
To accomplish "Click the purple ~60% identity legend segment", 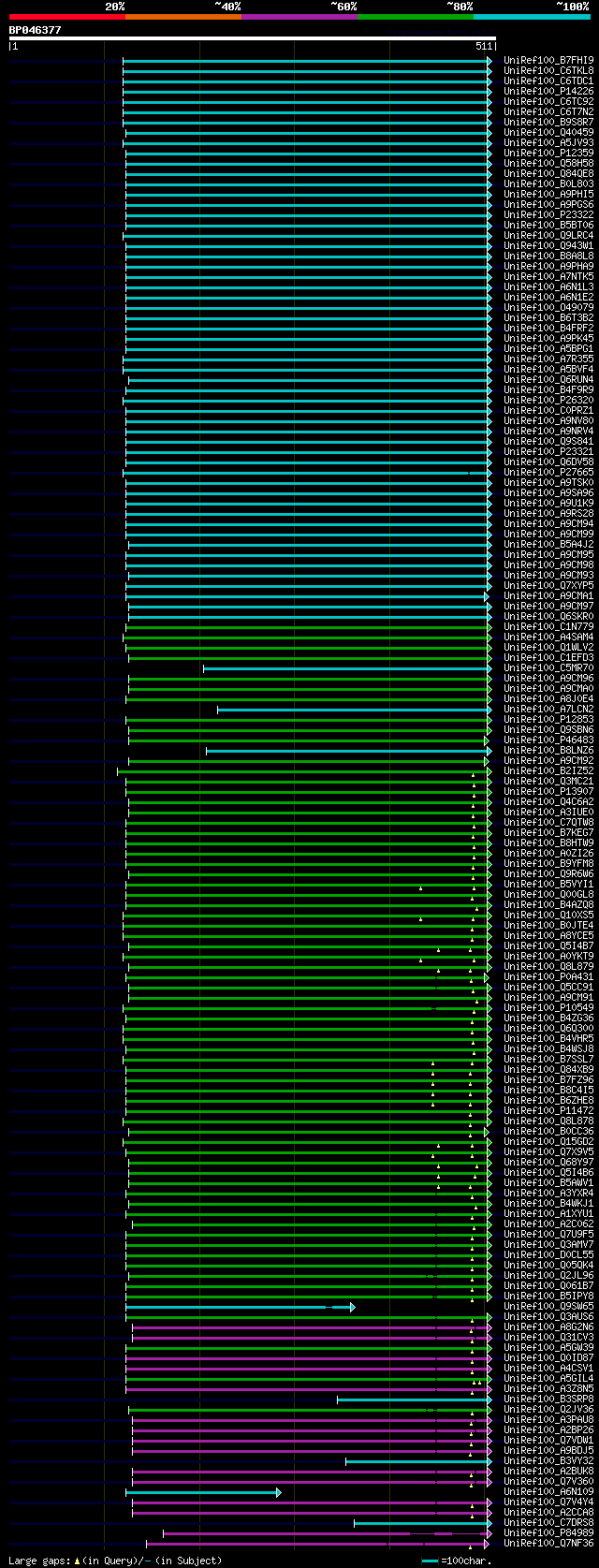I will 299,17.
